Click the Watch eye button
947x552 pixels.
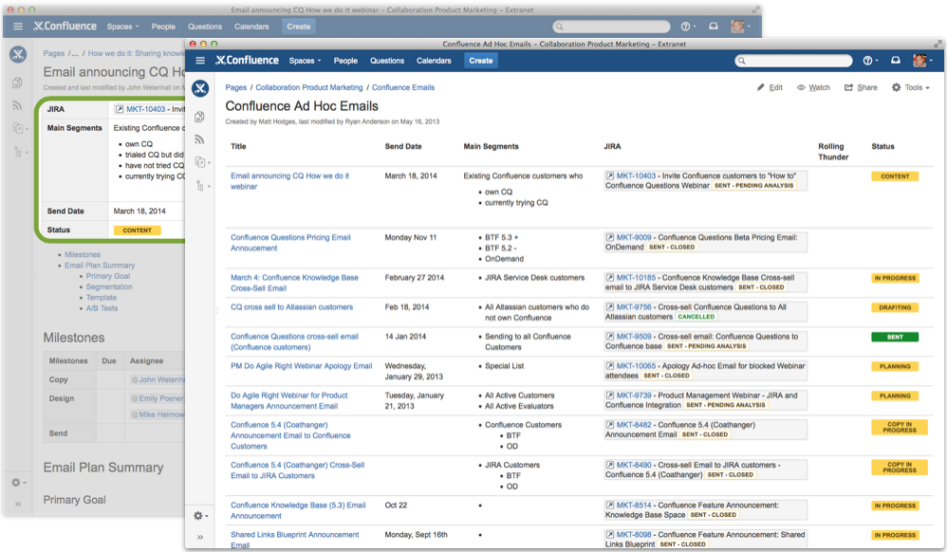click(813, 88)
